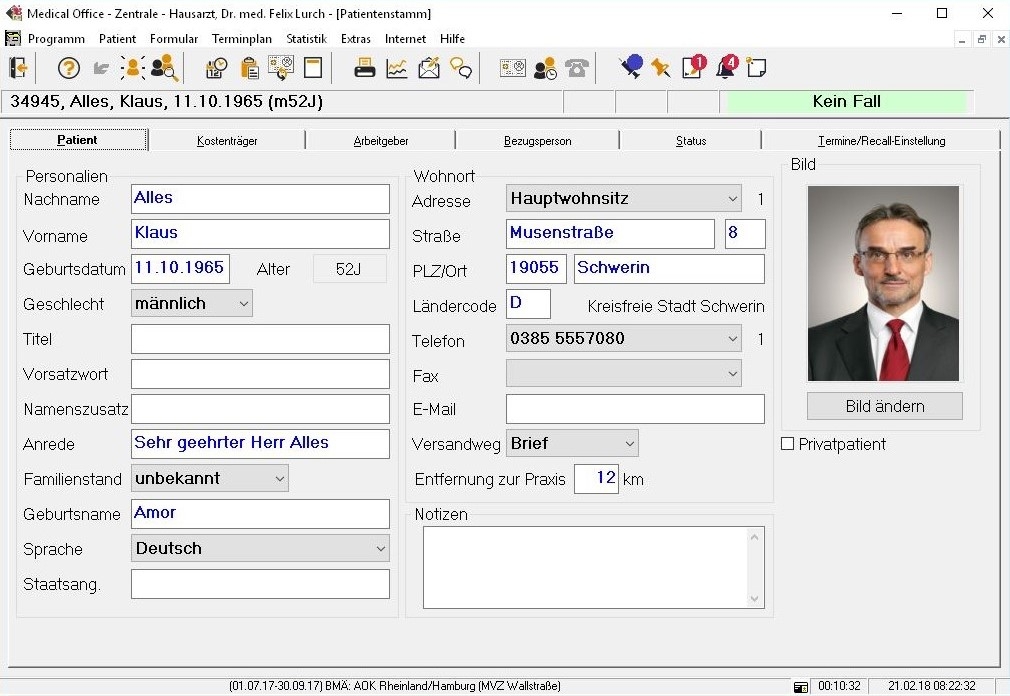
Task: Open patient search magnifier icon
Action: coord(164,68)
